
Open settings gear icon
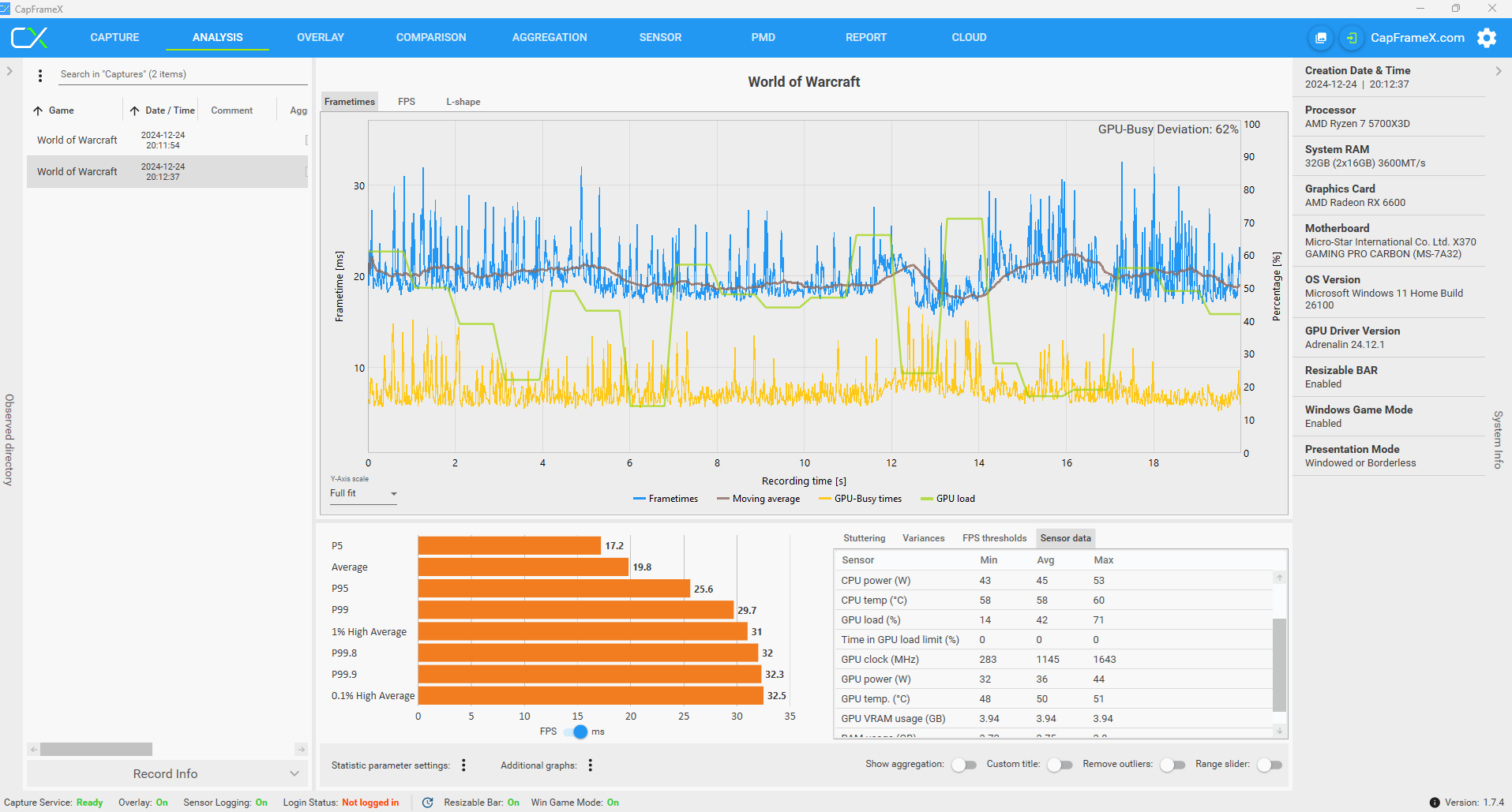[1487, 38]
